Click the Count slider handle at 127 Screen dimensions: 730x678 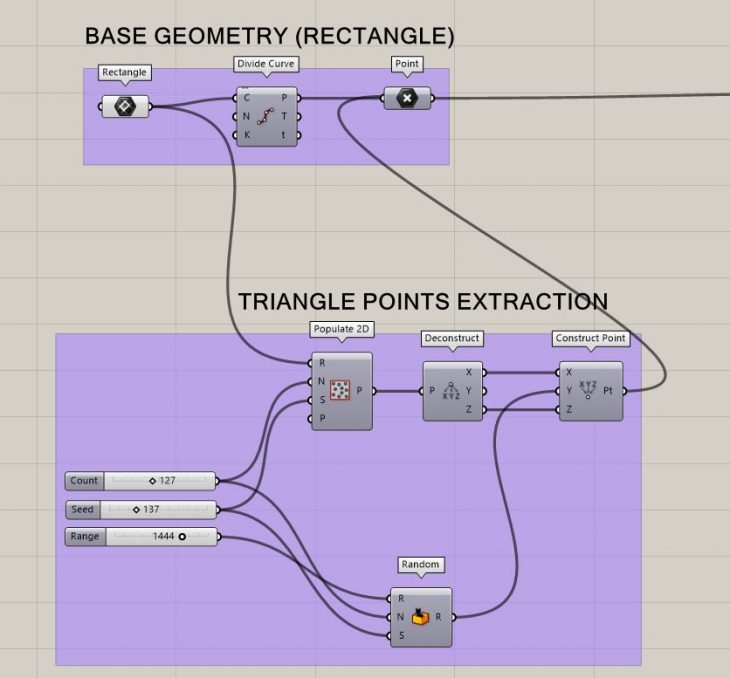[152, 481]
